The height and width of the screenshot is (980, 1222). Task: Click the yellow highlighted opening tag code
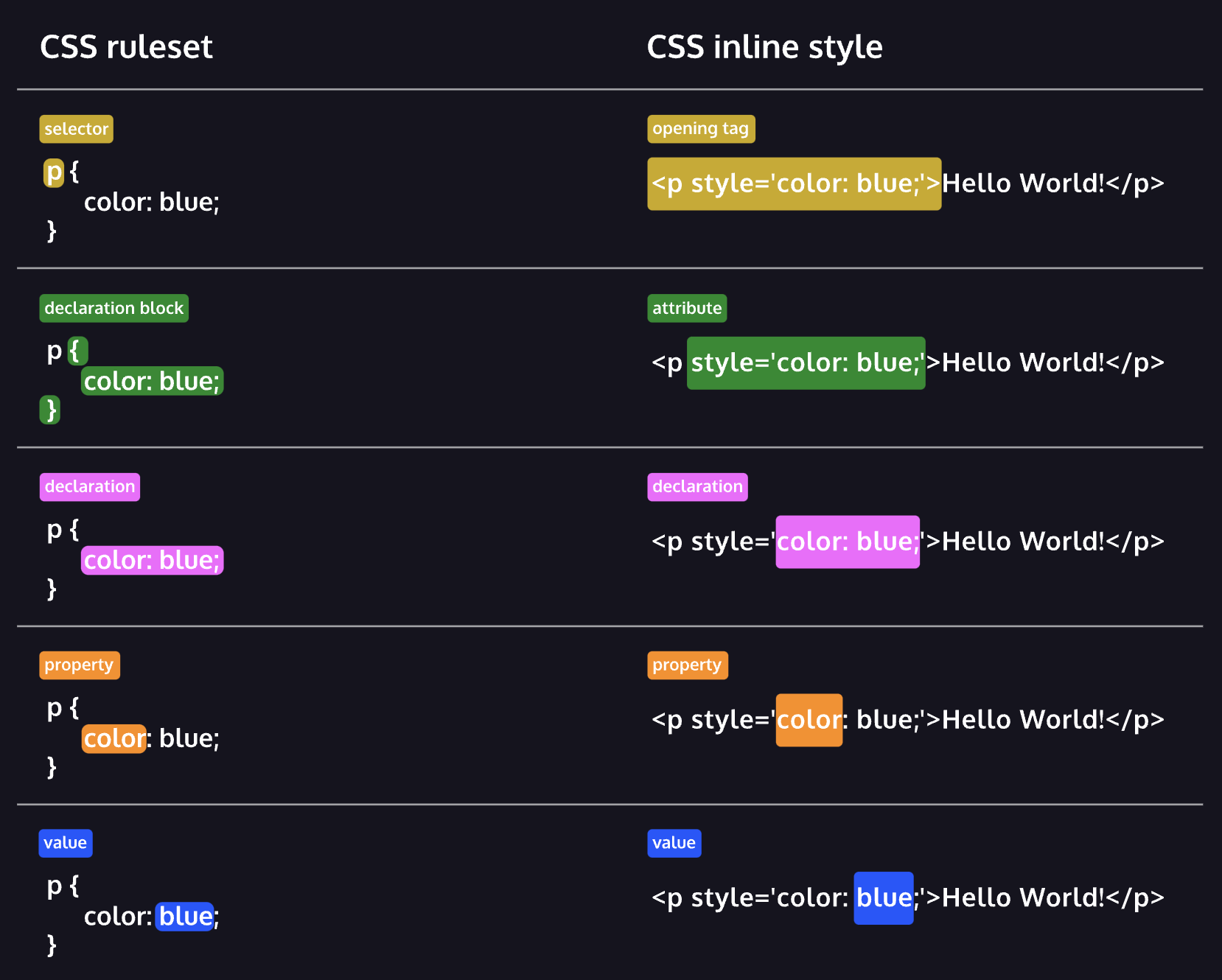[794, 183]
